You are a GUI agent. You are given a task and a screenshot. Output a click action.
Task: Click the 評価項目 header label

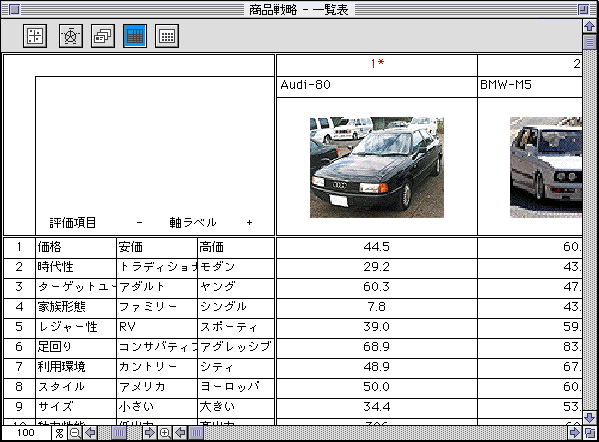tap(73, 223)
